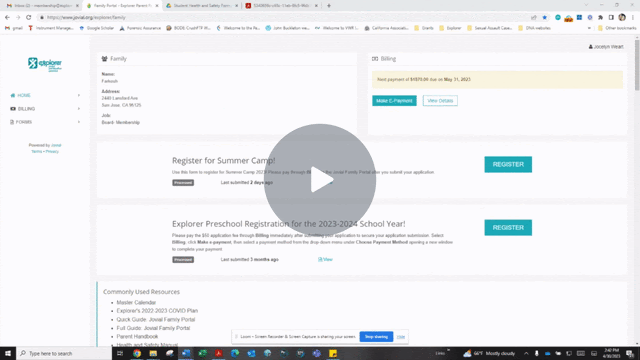Open the weather widget on taskbar
Image resolution: width=640 pixels, height=360 pixels.
(489, 353)
